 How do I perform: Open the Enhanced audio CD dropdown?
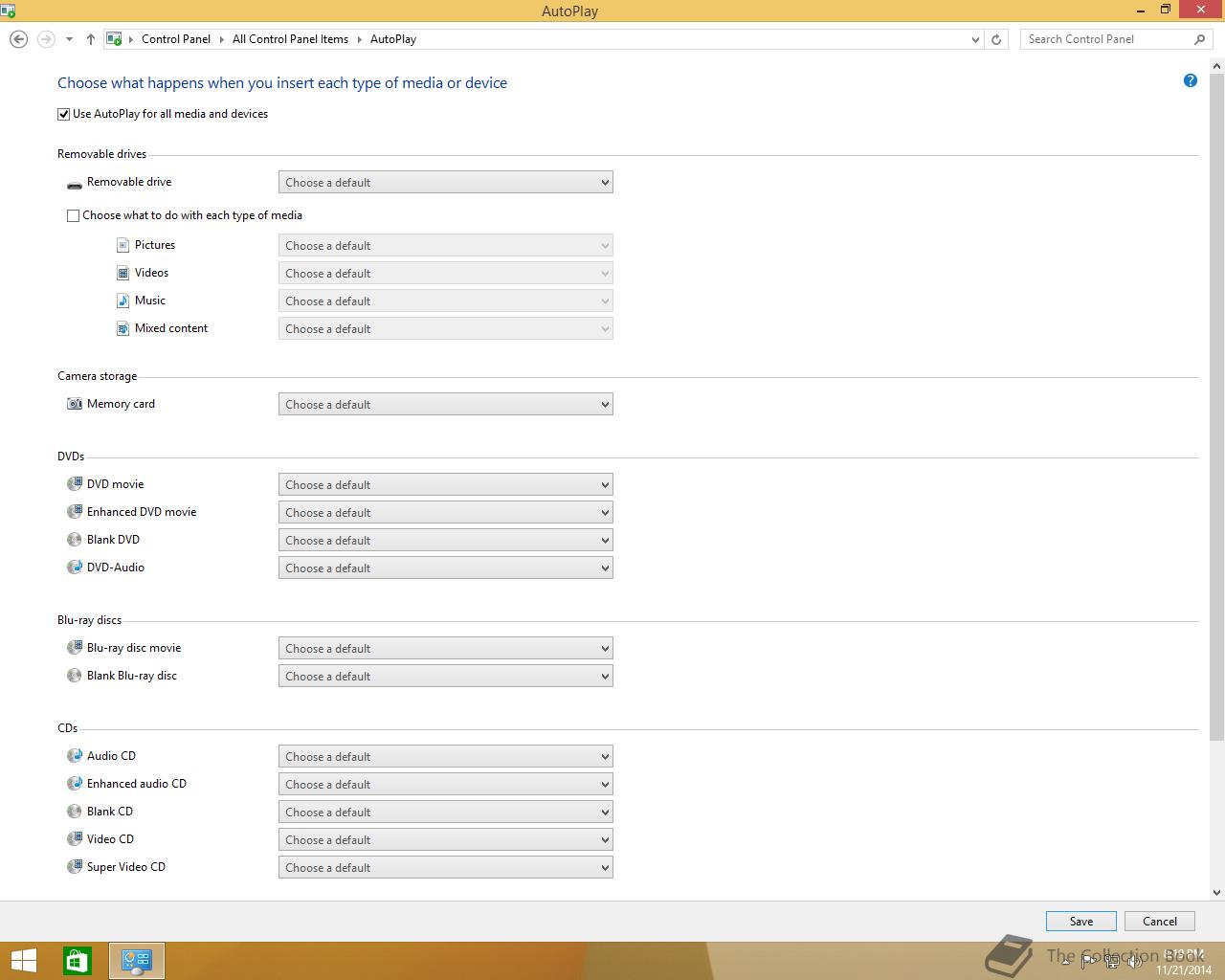(446, 785)
